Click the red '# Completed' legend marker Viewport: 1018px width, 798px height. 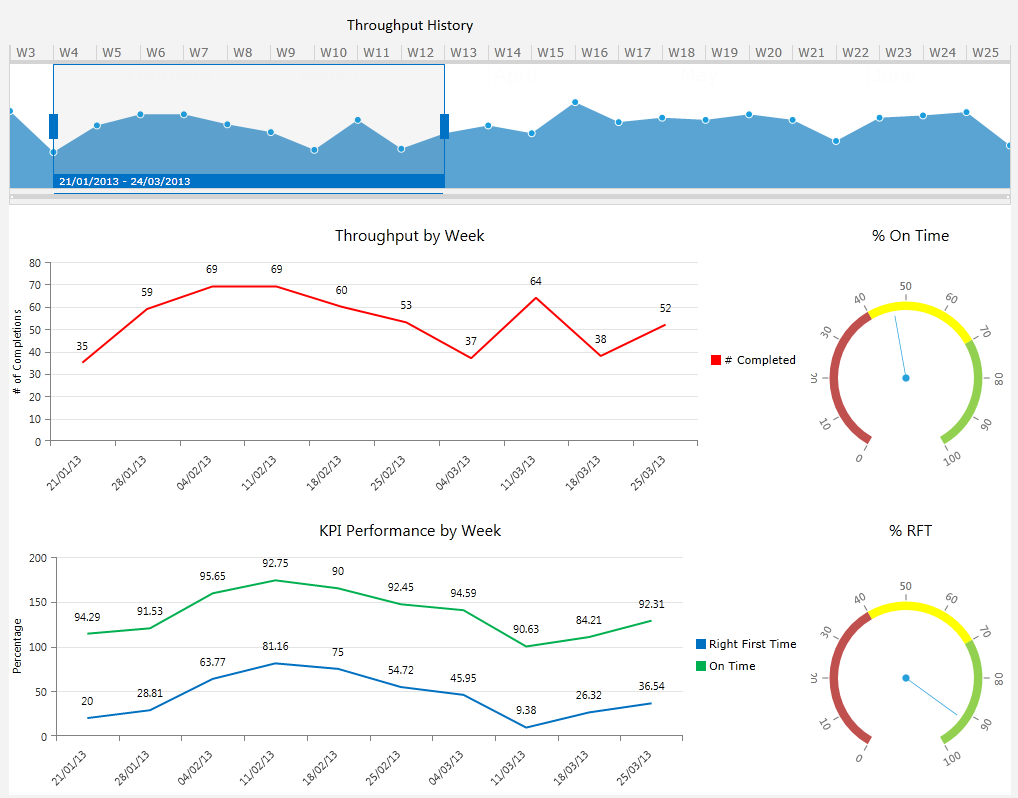pos(717,360)
